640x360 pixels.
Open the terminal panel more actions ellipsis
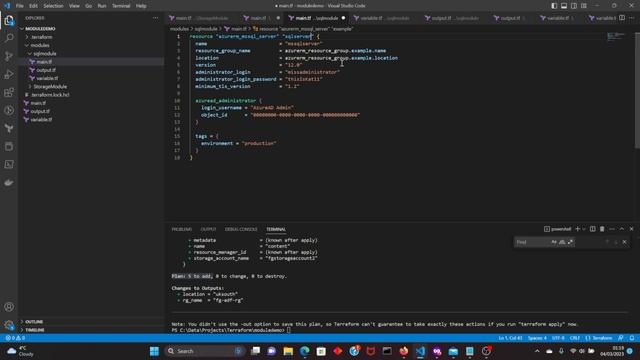point(612,229)
